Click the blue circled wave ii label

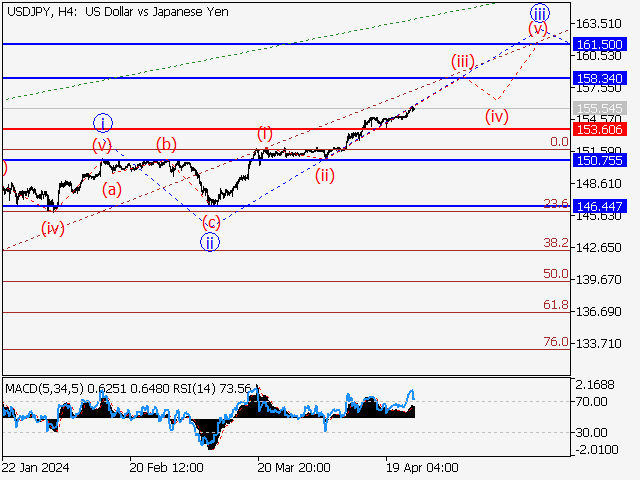click(x=210, y=242)
